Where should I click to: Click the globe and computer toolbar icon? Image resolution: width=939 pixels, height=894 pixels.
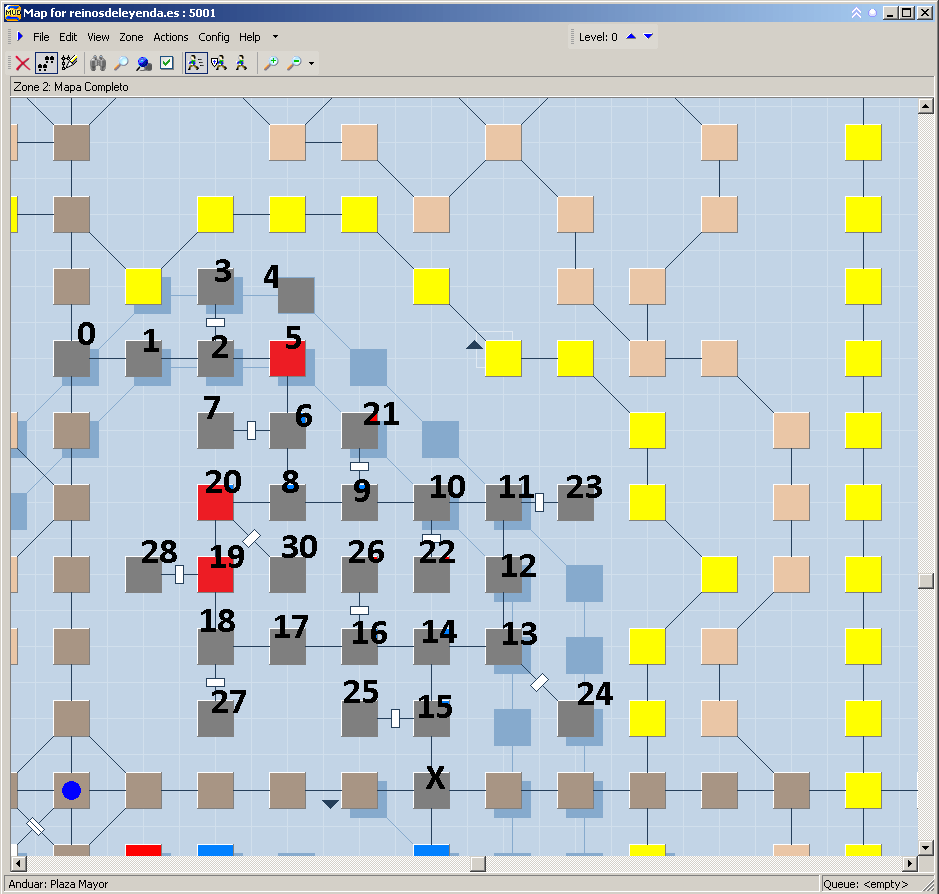coord(144,63)
